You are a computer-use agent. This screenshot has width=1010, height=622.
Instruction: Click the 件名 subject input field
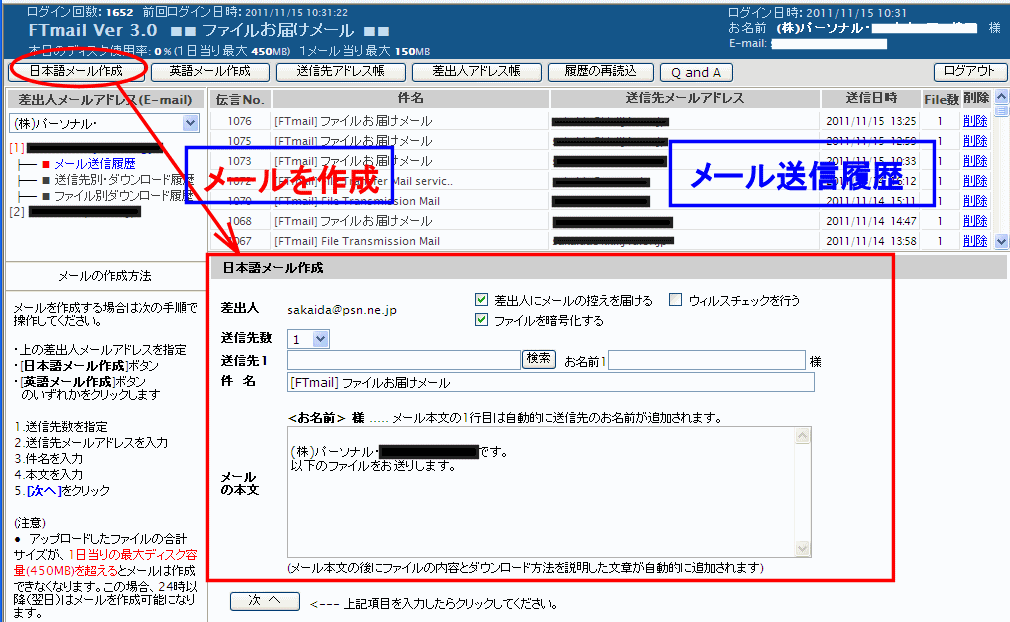[x=550, y=382]
